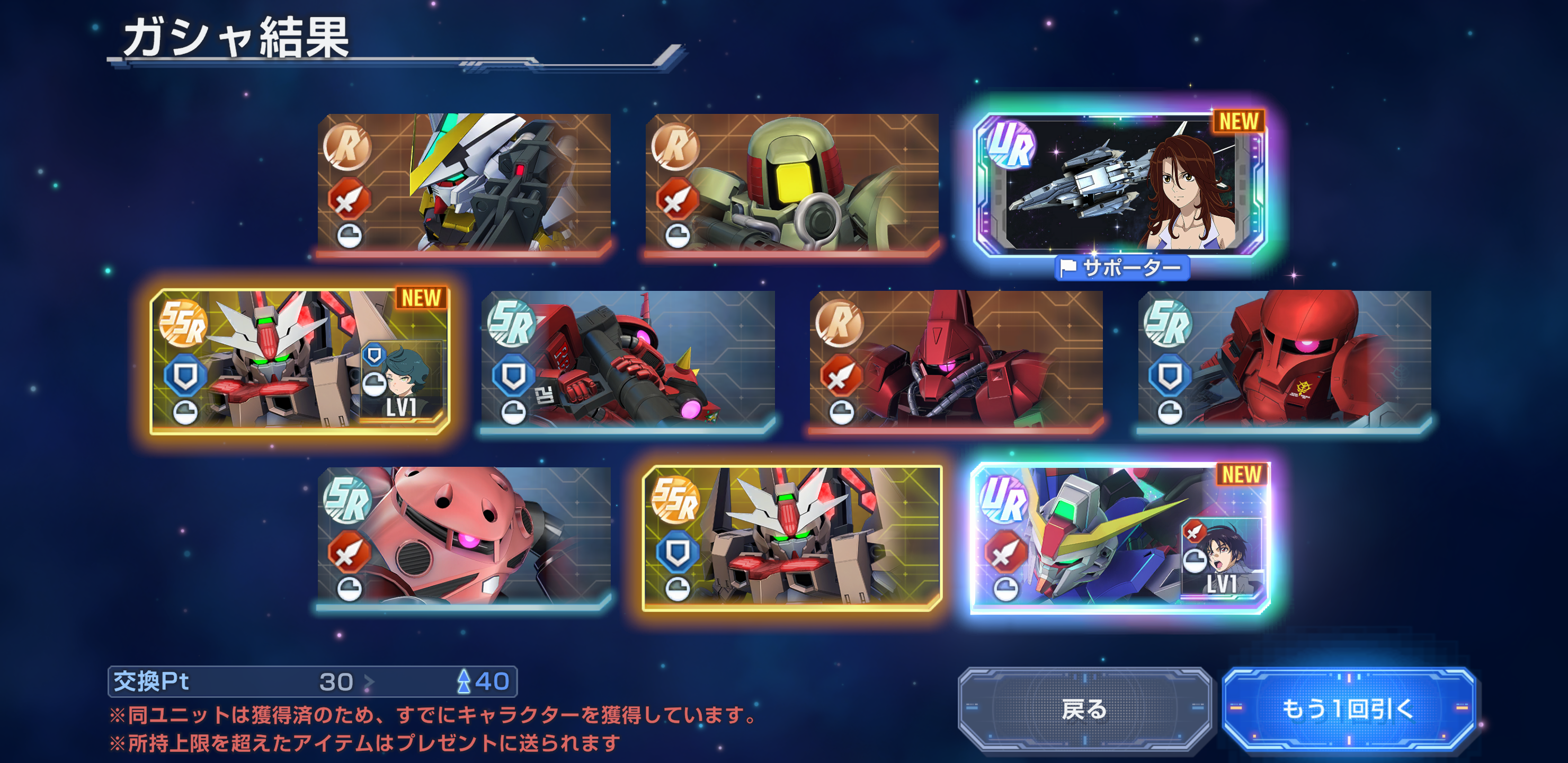Select the サポーター flag label
Screen dimensions: 1568x763
[1121, 268]
